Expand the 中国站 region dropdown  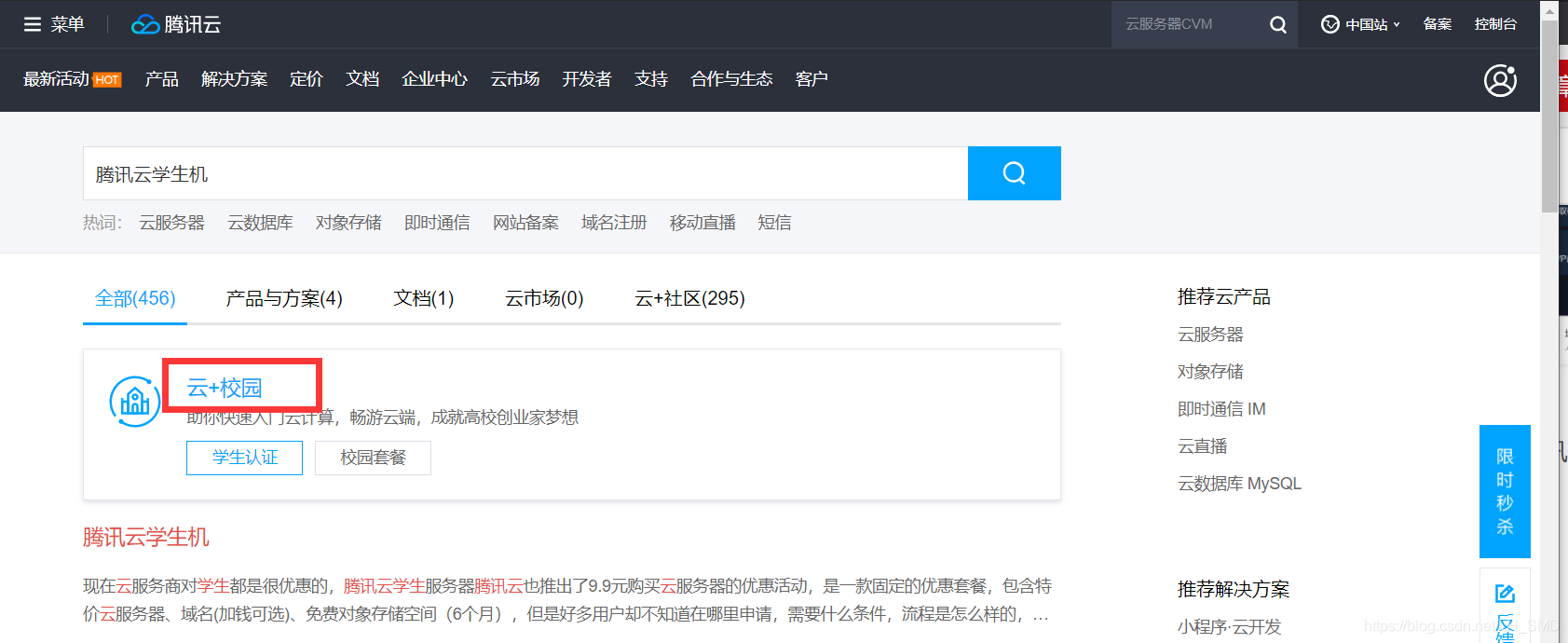1360,24
